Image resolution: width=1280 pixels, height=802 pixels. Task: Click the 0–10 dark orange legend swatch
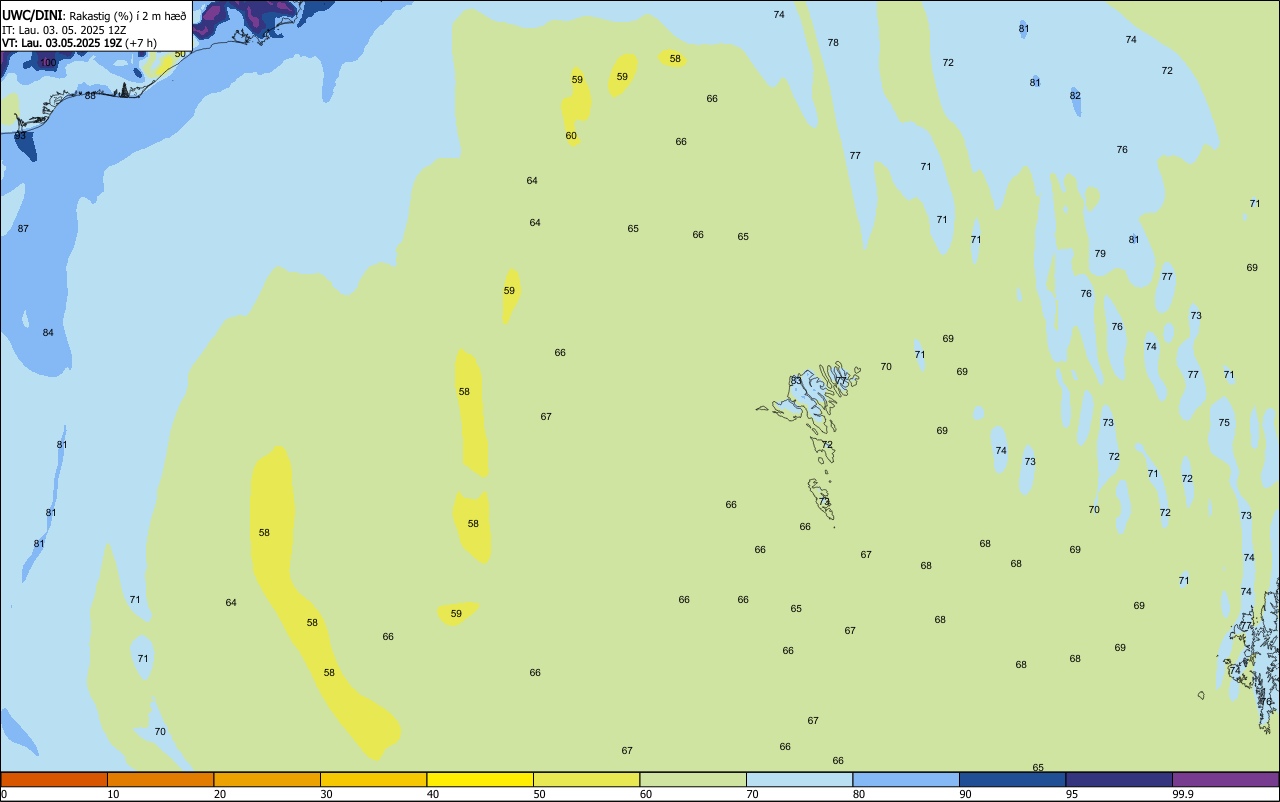[54, 779]
